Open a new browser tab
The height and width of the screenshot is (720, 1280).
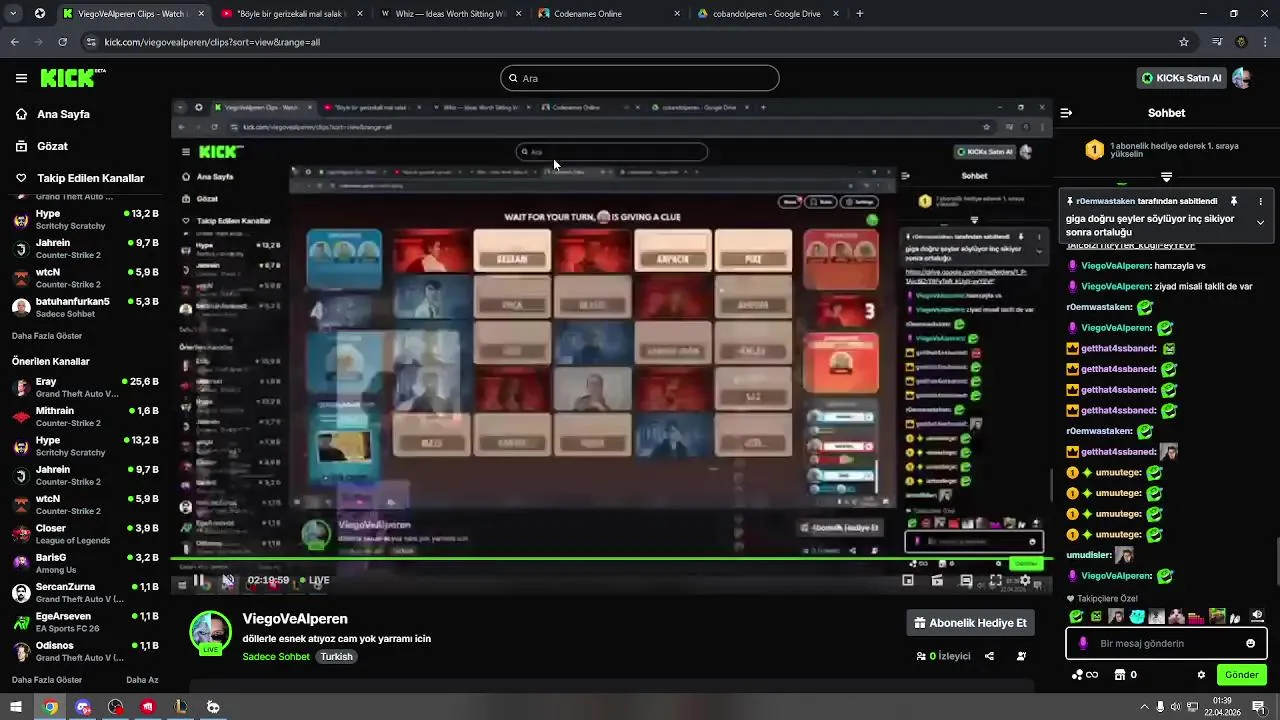click(860, 14)
